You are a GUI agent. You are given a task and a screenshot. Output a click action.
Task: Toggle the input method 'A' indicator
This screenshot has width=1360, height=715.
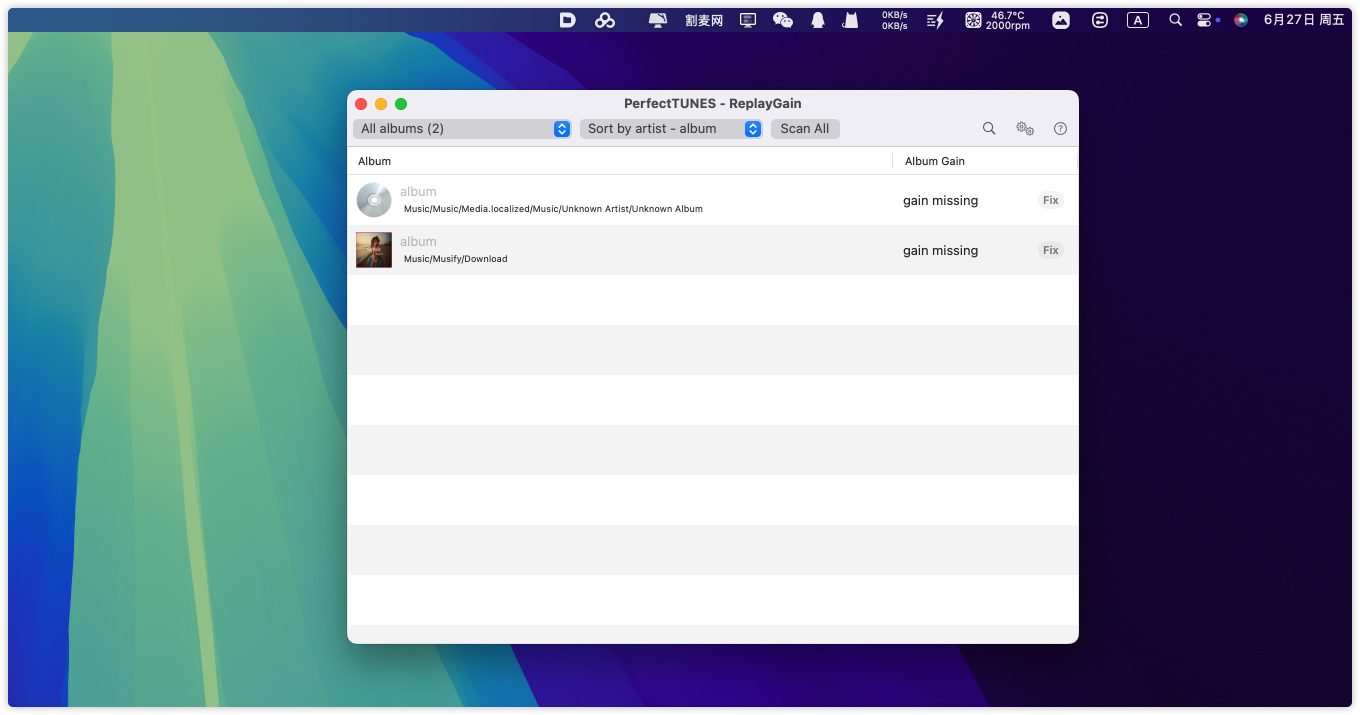pos(1138,20)
